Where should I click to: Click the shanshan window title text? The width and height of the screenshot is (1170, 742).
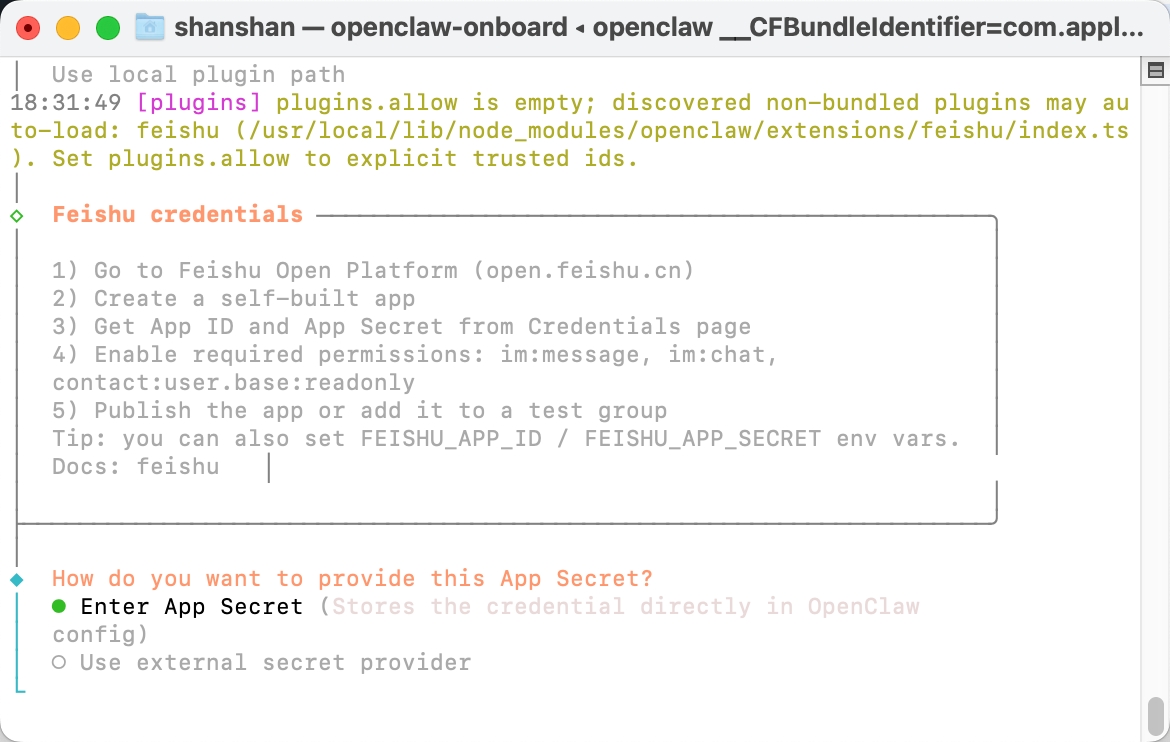tap(235, 27)
